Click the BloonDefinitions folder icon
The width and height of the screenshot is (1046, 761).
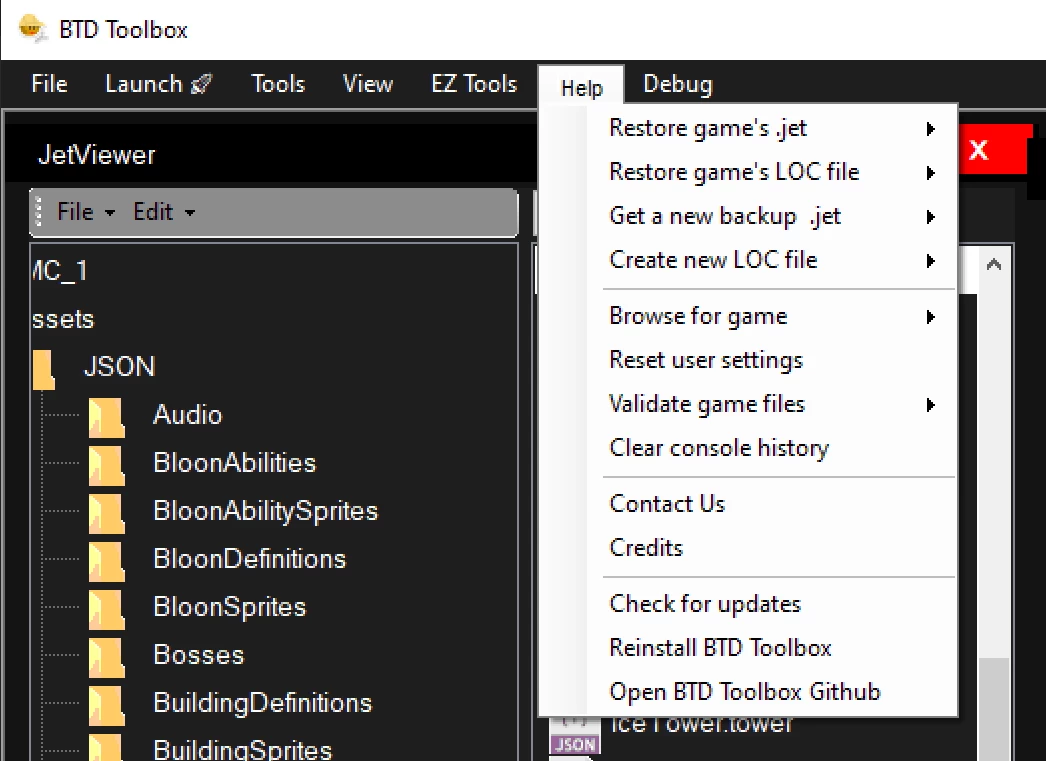click(x=107, y=561)
